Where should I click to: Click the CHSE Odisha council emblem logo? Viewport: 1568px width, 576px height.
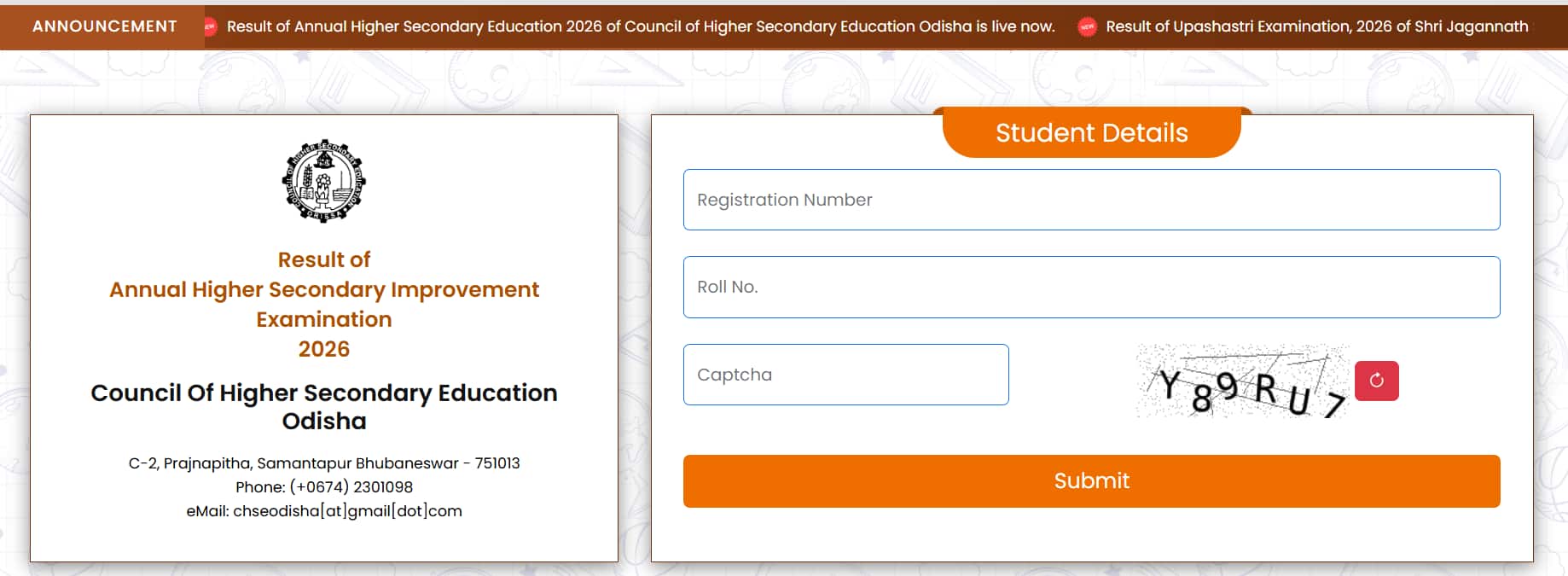324,181
